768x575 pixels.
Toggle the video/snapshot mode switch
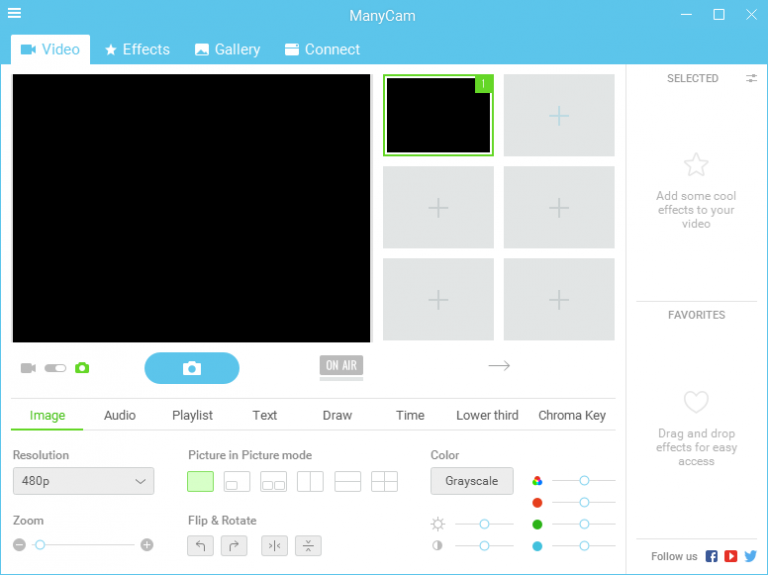[55, 368]
